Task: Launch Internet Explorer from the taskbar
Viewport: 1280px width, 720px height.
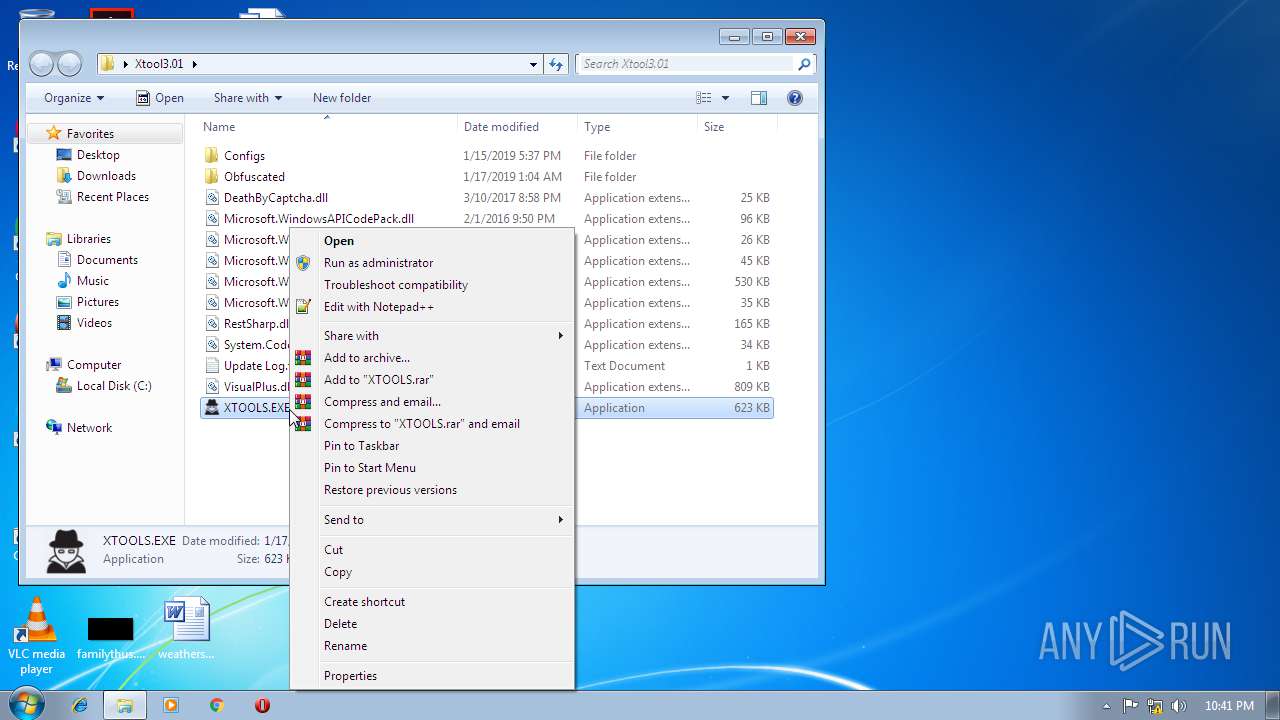Action: 80,705
